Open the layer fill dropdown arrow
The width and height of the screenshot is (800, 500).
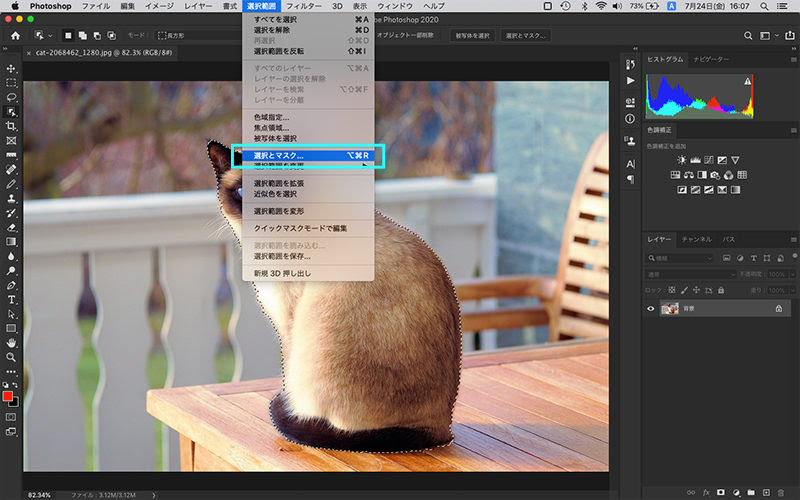(792, 290)
